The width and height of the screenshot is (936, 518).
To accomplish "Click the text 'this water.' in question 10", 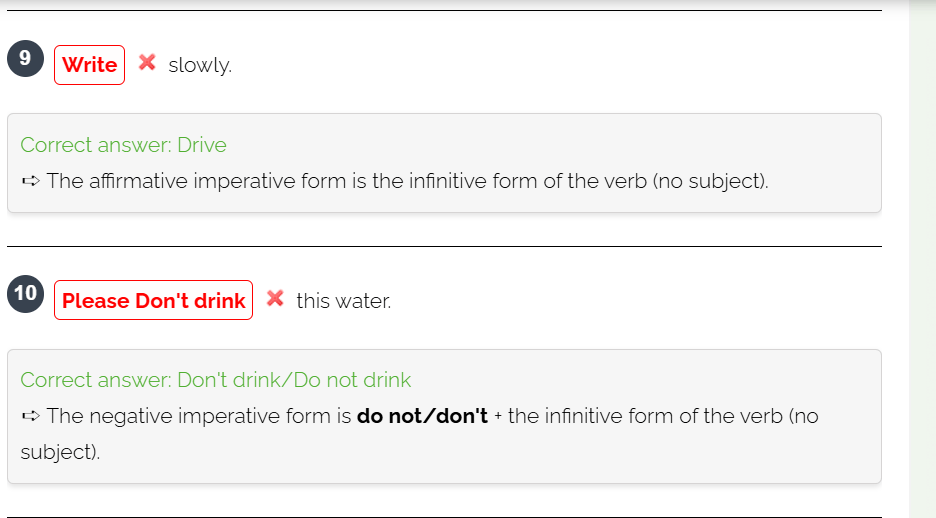I will pyautogui.click(x=344, y=301).
